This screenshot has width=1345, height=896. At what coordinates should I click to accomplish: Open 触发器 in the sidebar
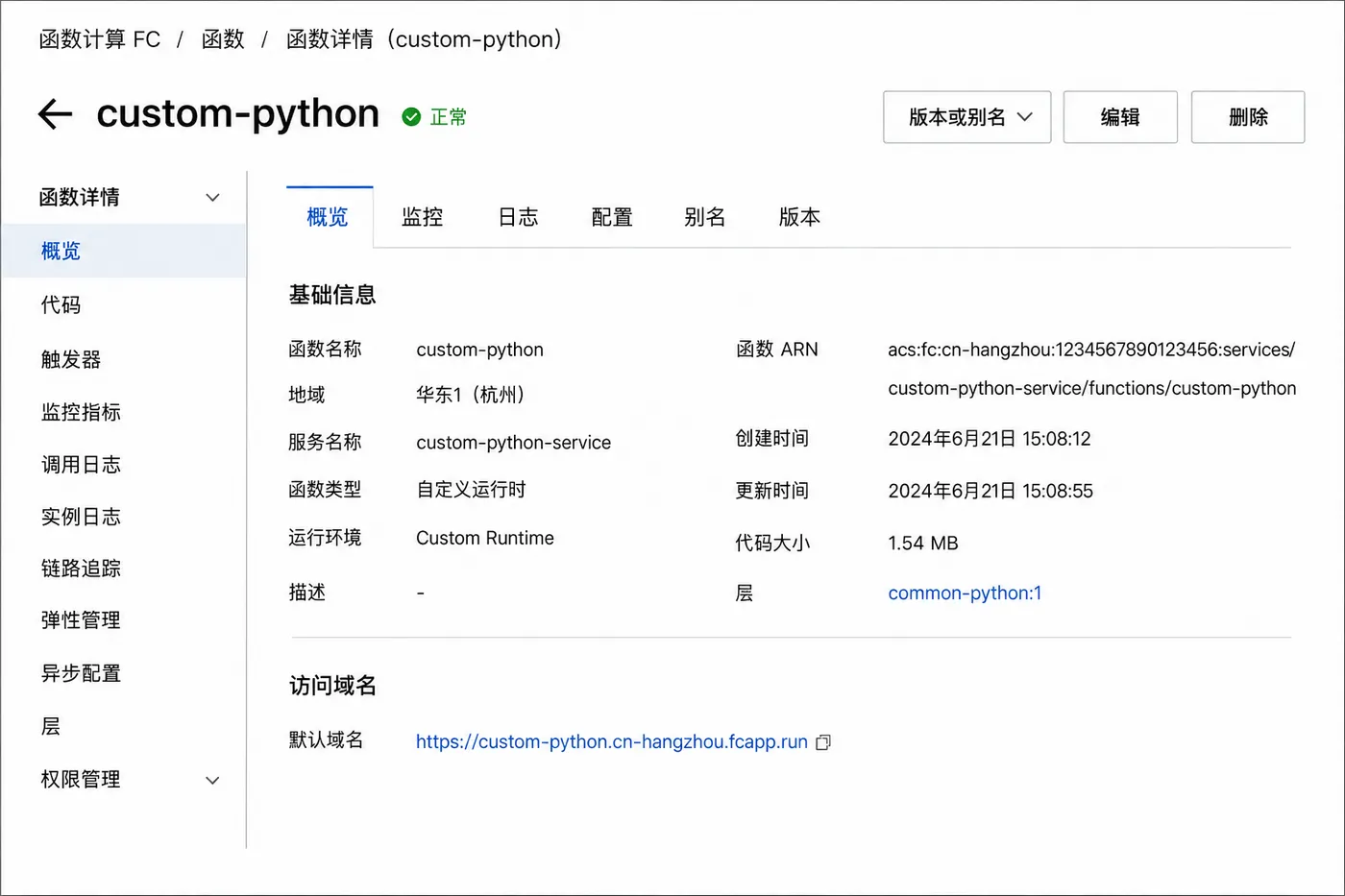coord(70,360)
